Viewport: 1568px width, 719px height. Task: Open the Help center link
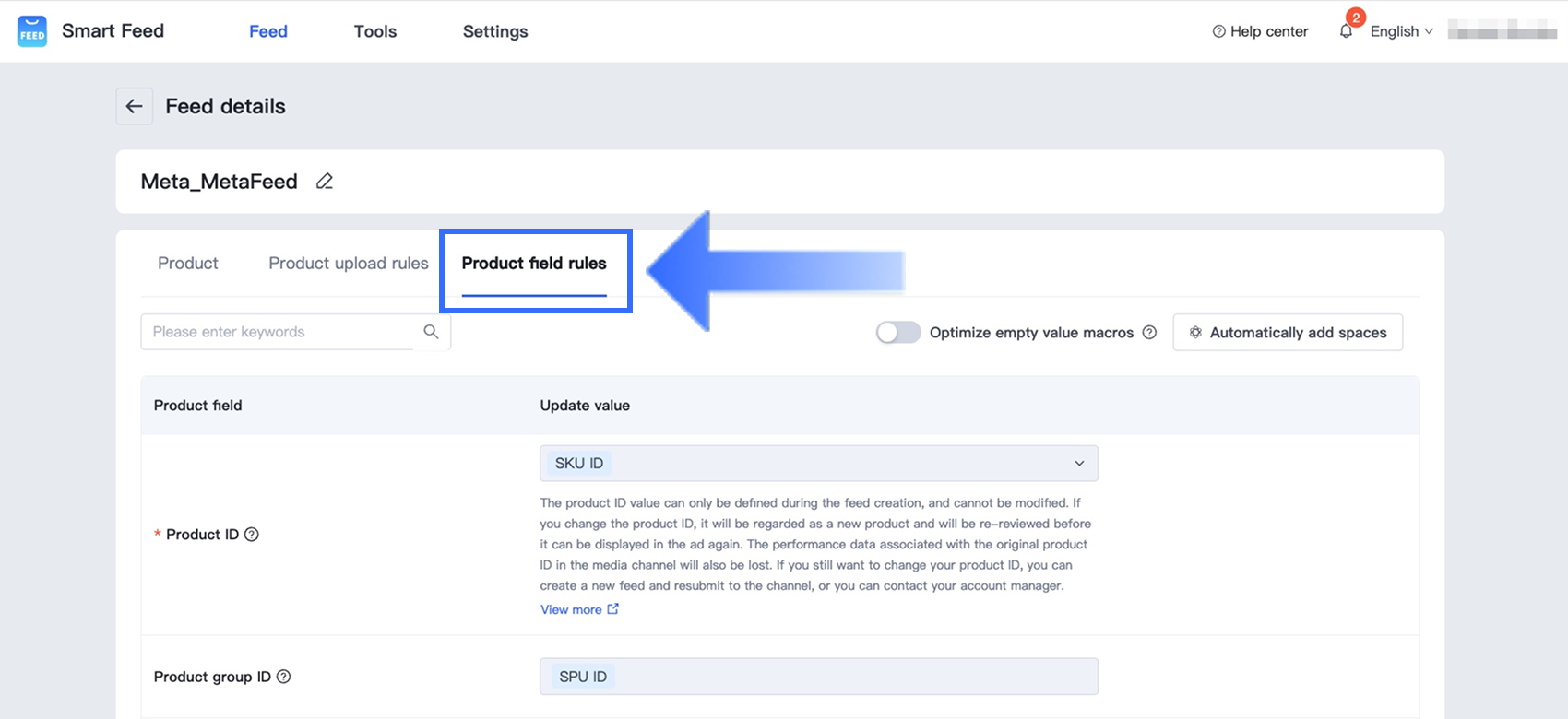coord(1260,31)
